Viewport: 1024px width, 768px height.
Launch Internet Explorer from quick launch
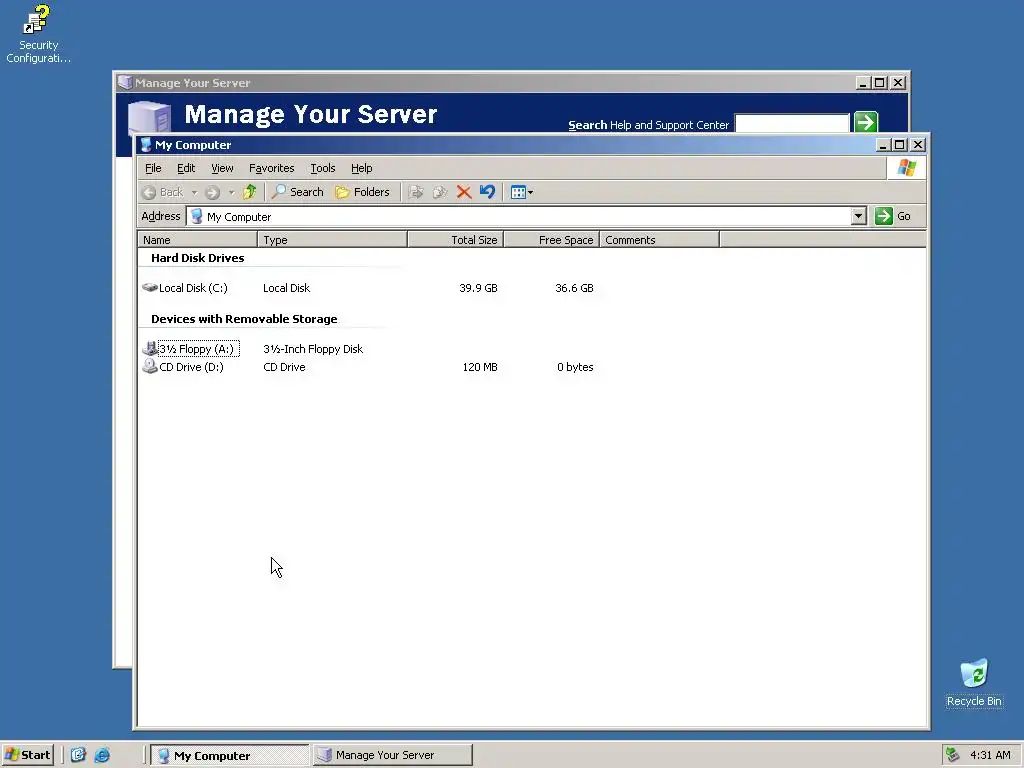103,755
